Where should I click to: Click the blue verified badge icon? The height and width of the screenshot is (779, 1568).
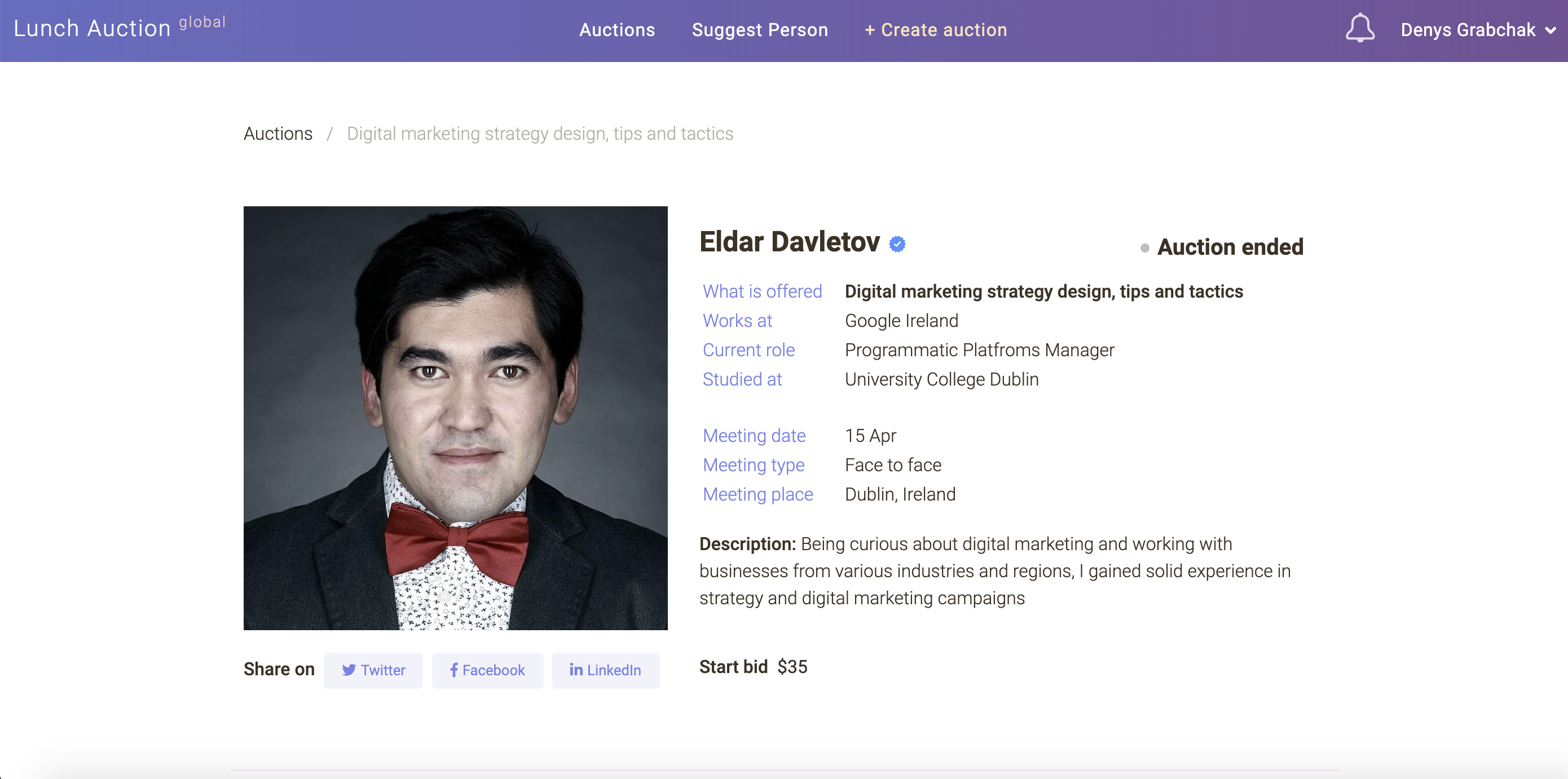point(897,244)
